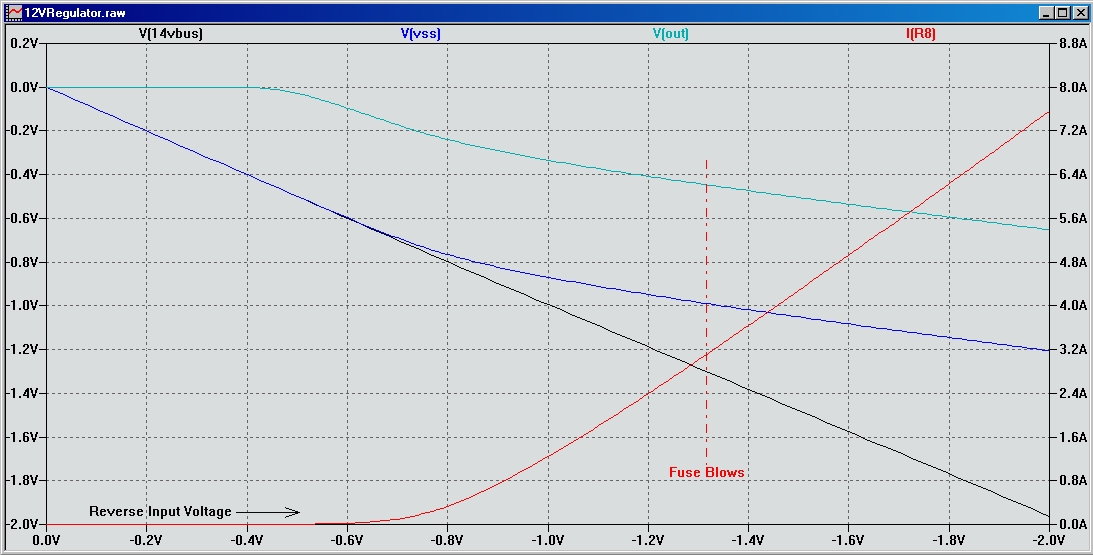Screen dimensions: 1093x555
Task: Click the 0.0A right axis label
Action: [x=1072, y=524]
